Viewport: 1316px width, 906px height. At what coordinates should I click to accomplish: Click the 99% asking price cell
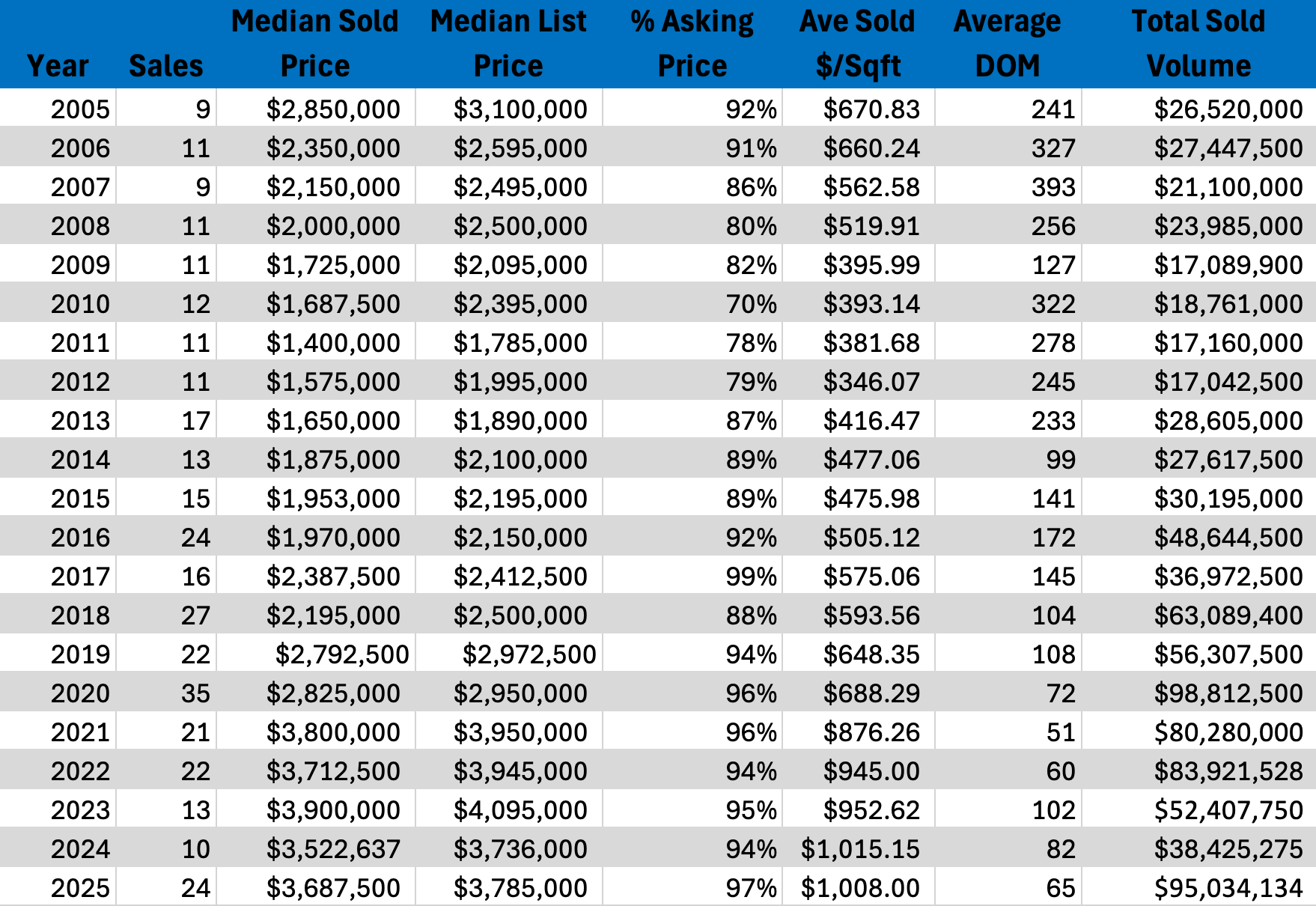tap(751, 577)
